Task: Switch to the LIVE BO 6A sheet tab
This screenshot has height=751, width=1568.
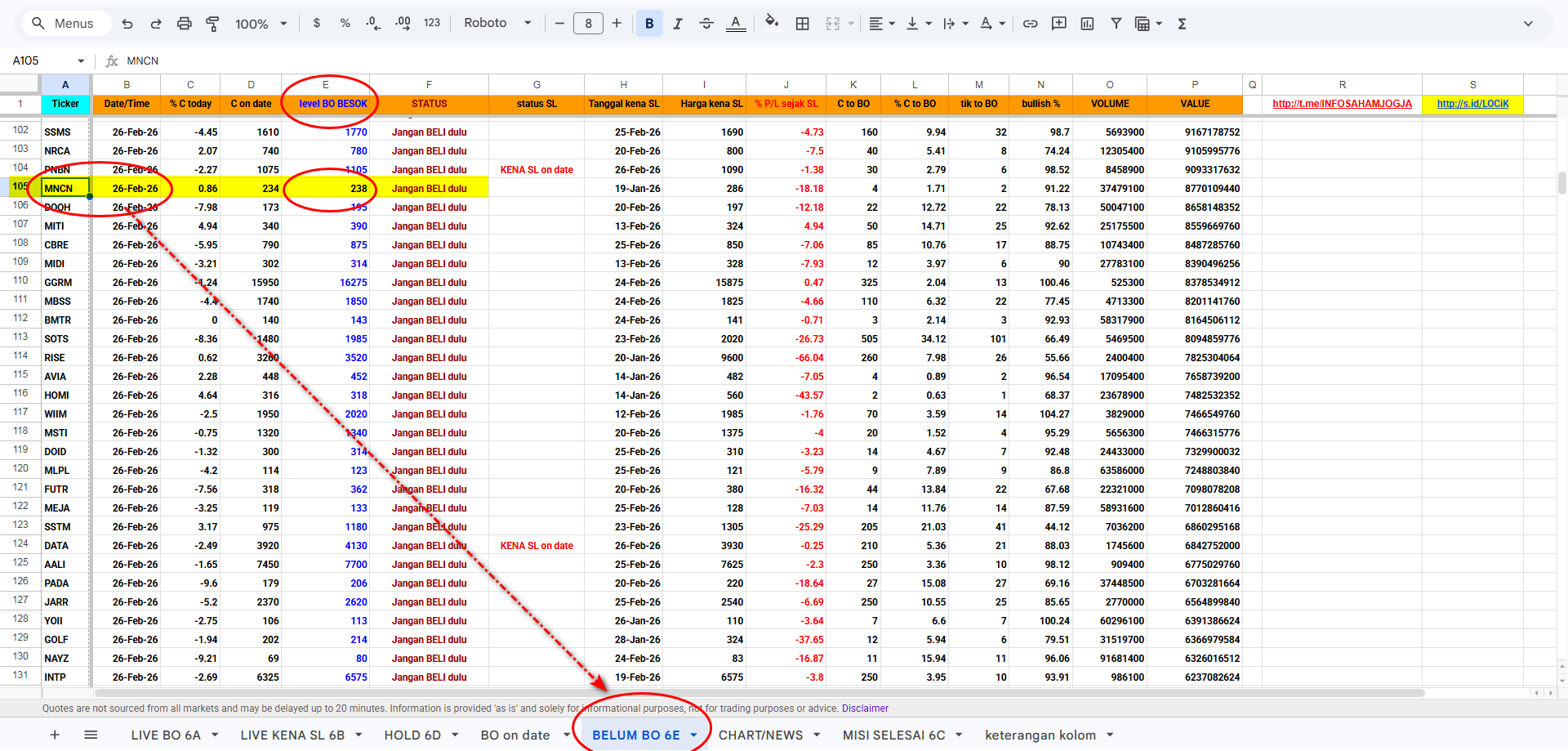Action: coord(166,735)
